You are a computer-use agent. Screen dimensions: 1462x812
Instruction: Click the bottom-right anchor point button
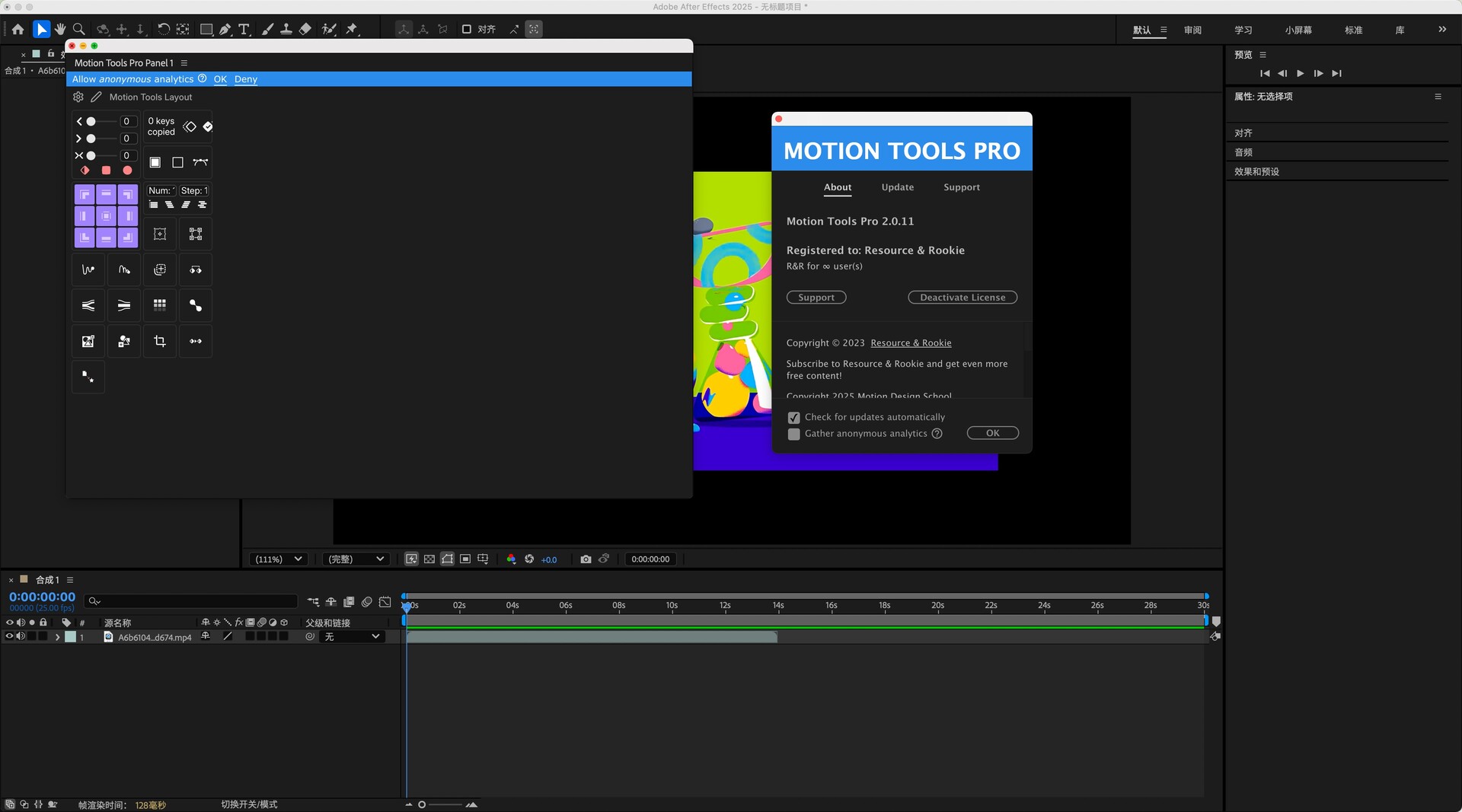point(128,238)
